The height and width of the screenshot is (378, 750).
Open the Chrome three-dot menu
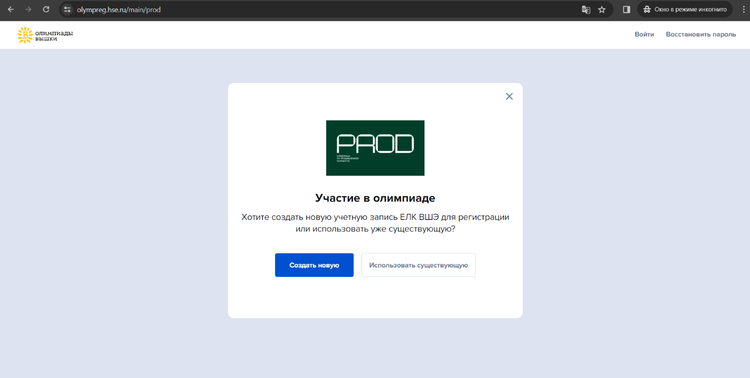pyautogui.click(x=743, y=9)
